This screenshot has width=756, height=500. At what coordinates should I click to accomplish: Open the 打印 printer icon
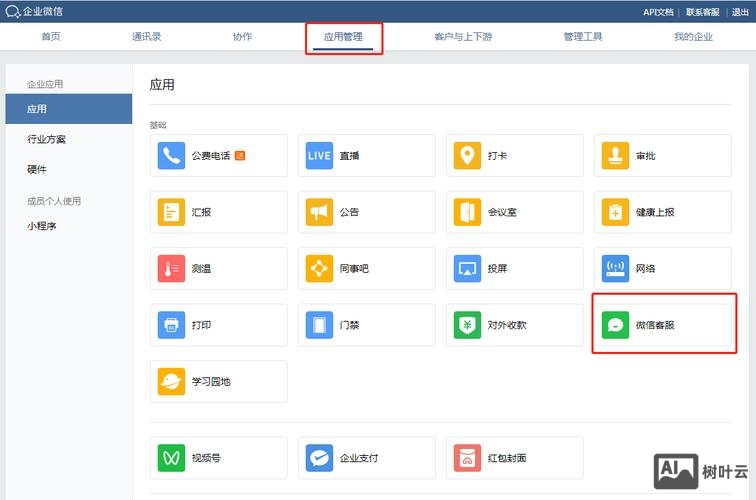coord(171,324)
